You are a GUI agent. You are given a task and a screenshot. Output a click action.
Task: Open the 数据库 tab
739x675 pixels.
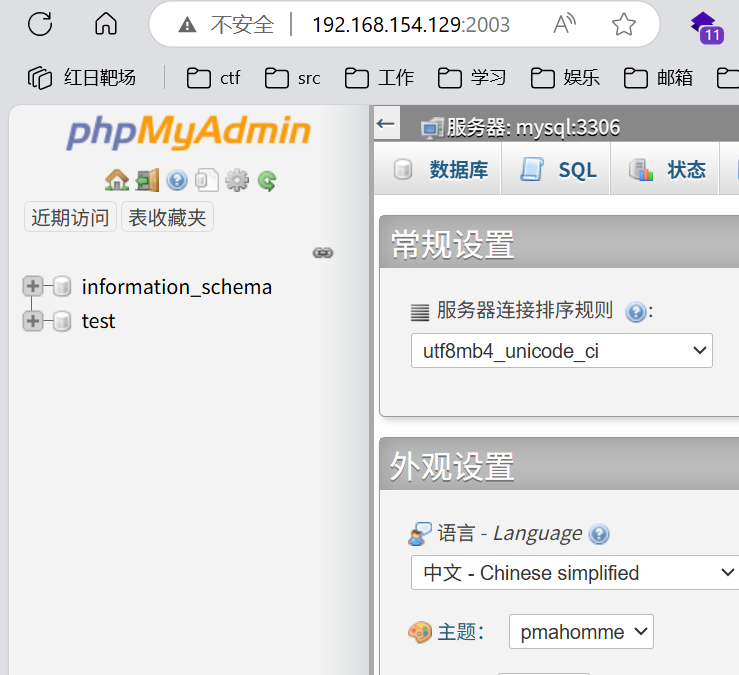[439, 169]
